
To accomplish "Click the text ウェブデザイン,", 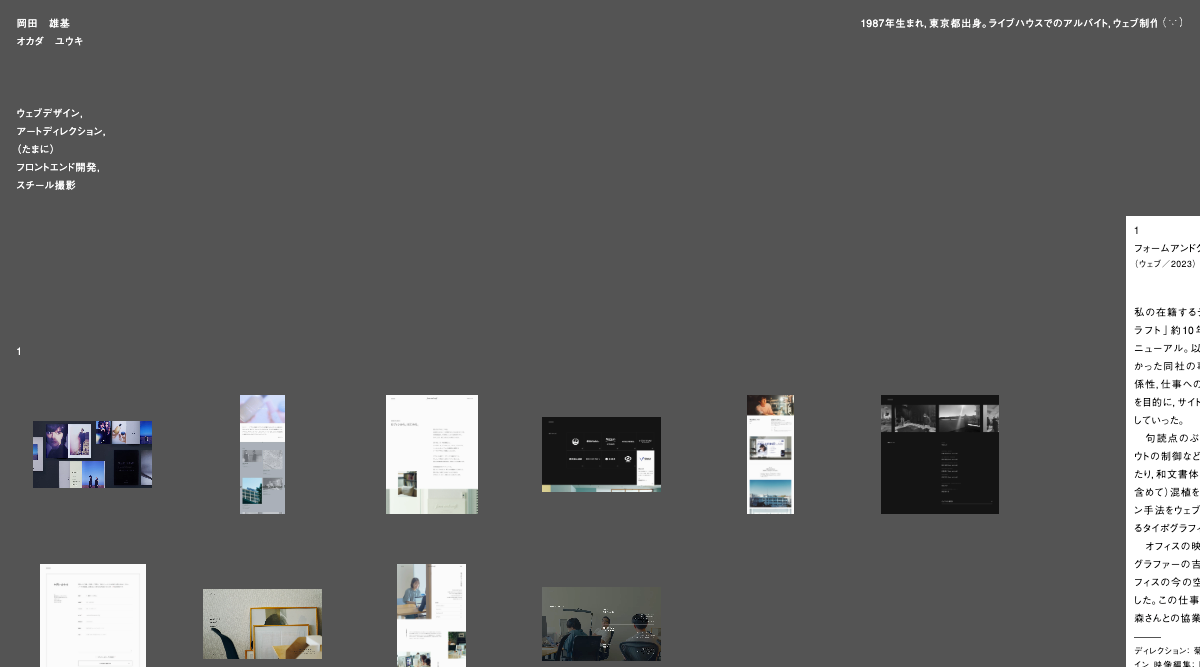I will [x=50, y=113].
